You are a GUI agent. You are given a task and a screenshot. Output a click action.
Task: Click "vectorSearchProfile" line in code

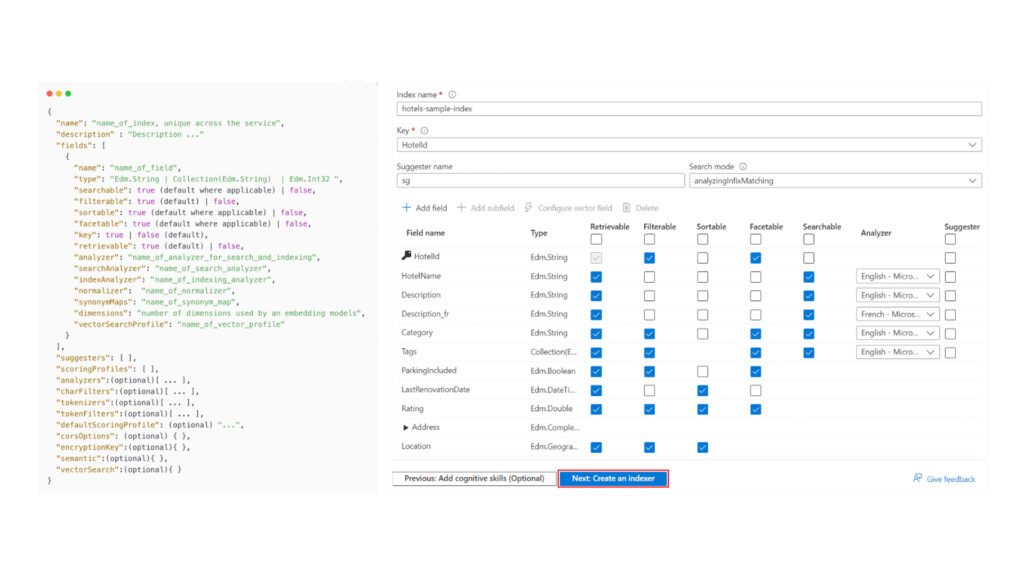[x=180, y=325]
